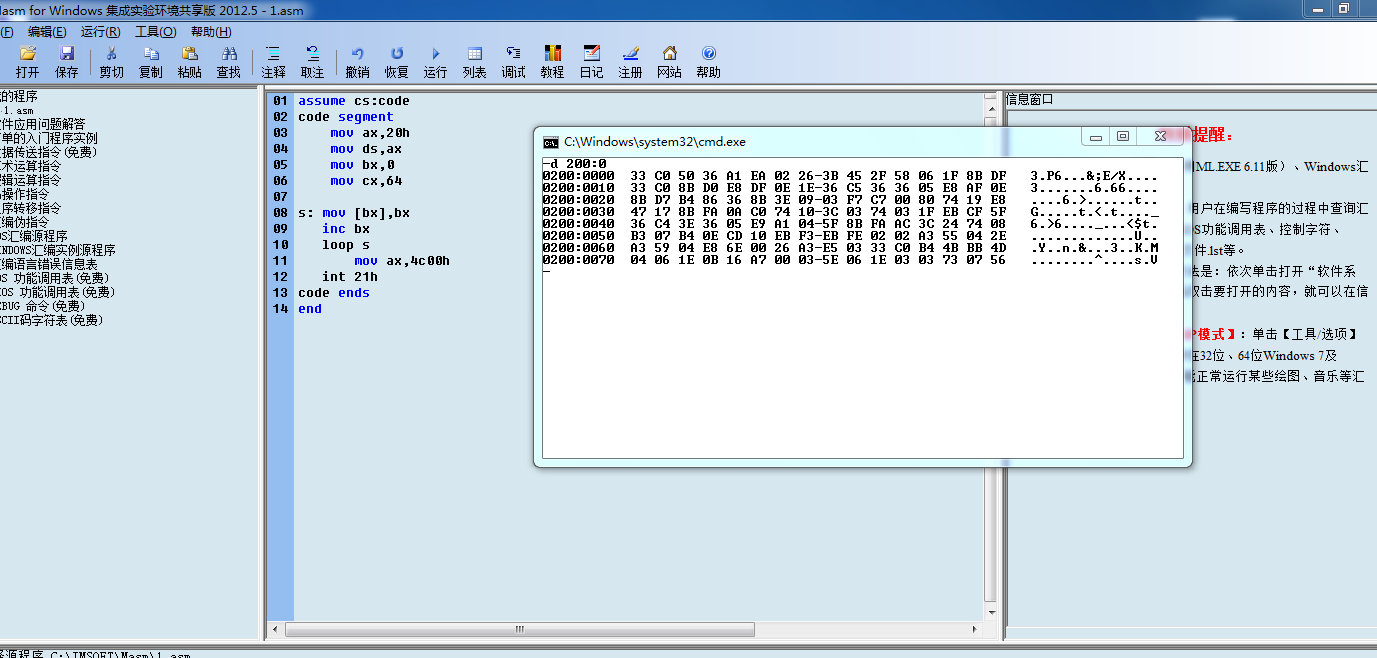Click the cmd.exe title bar icon
1377x658 pixels.
pyautogui.click(x=551, y=142)
